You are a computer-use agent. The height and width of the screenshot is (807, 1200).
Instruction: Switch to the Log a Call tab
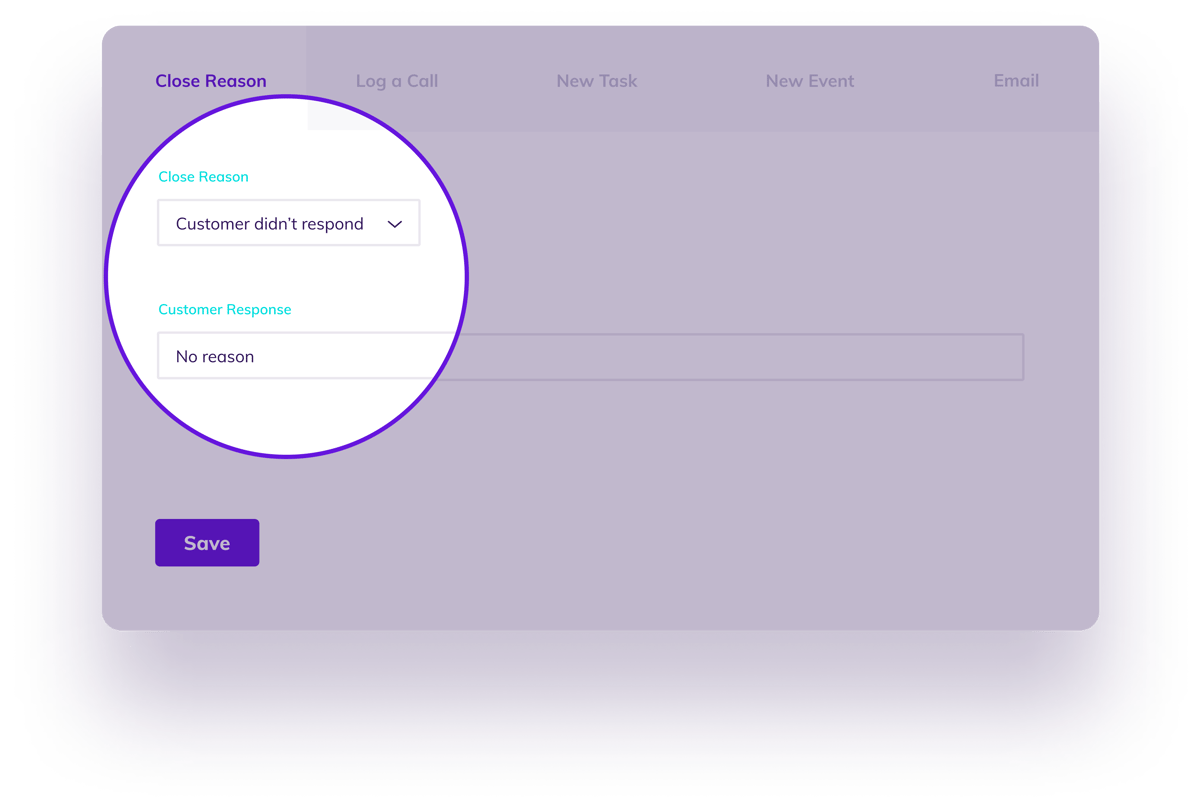tap(397, 81)
